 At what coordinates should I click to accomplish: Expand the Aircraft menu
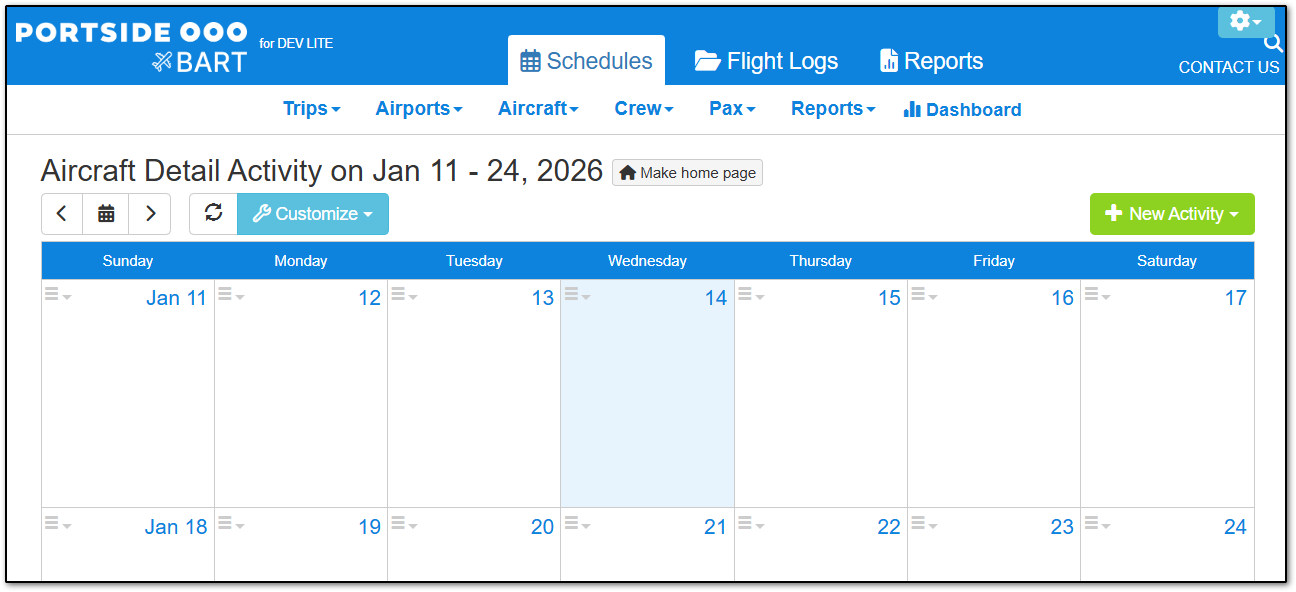pos(538,109)
